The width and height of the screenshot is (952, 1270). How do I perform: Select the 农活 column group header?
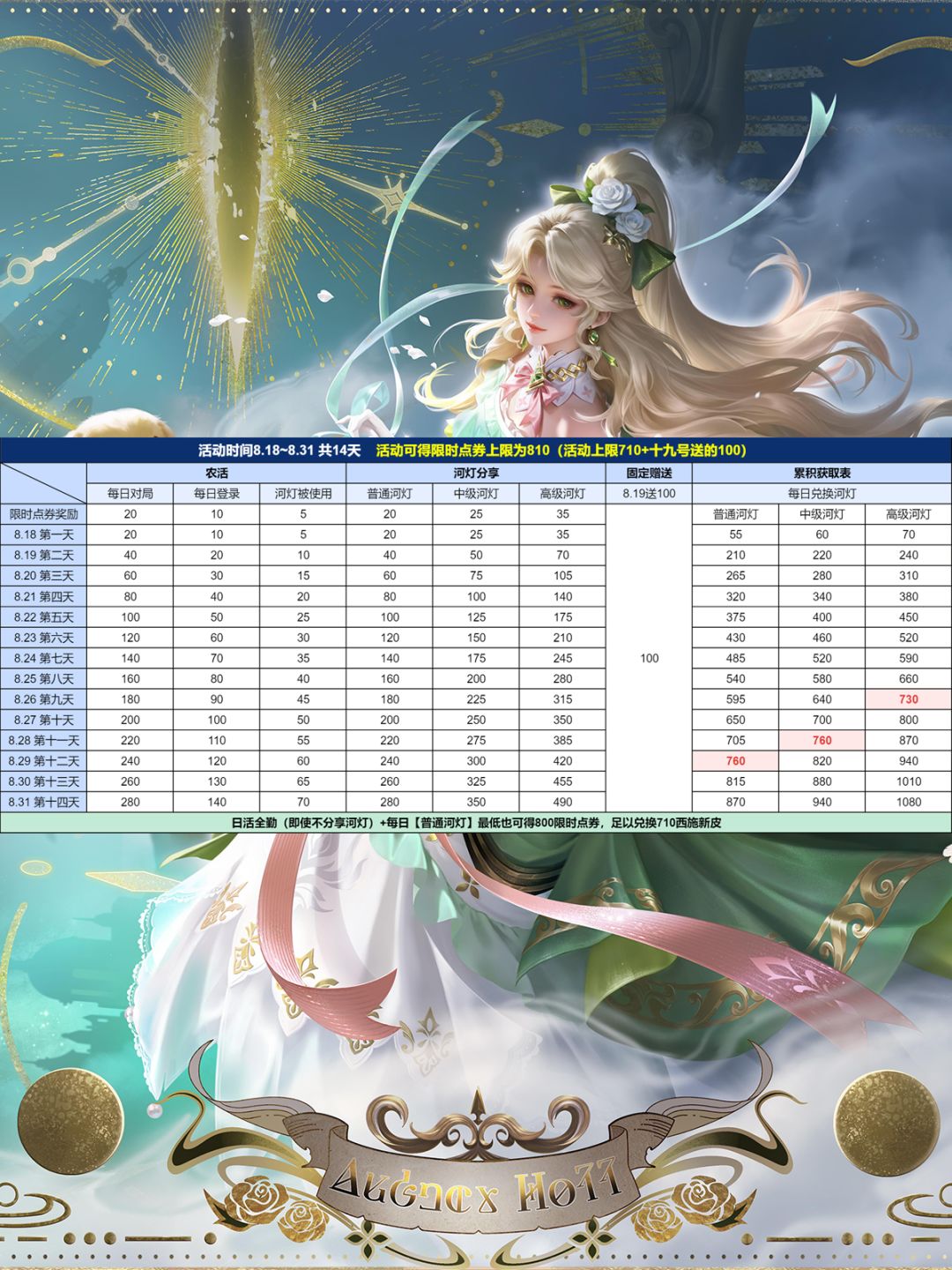[x=216, y=474]
